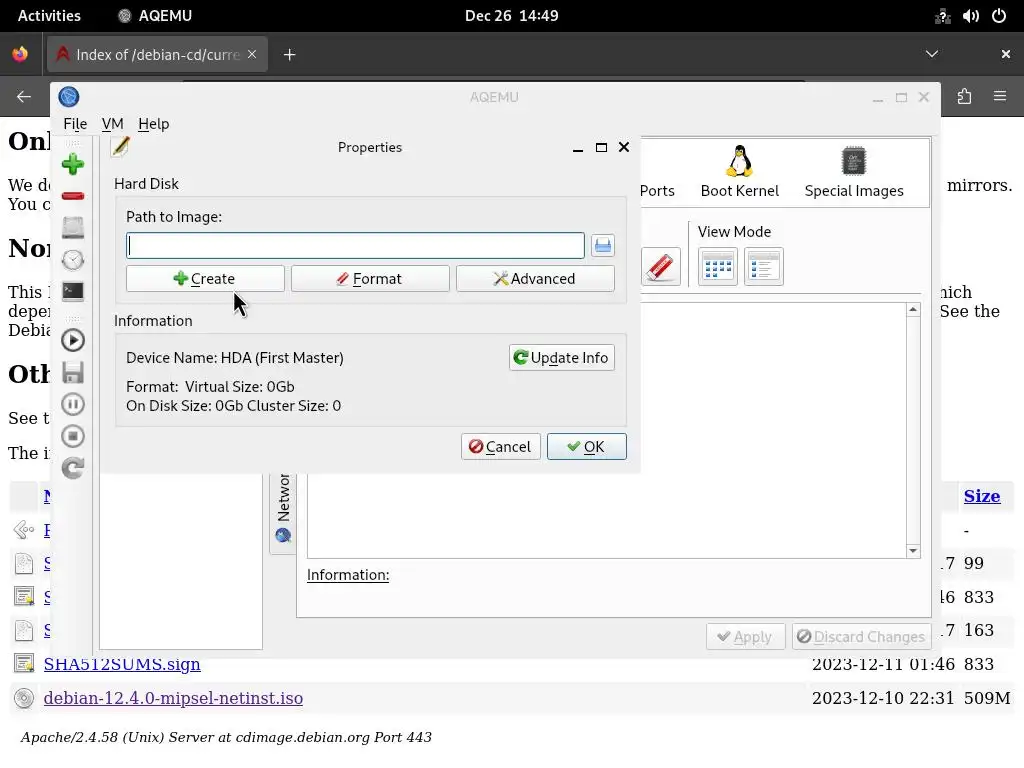Click the Create button
Viewport: 1024px width, 768px height.
pos(205,279)
